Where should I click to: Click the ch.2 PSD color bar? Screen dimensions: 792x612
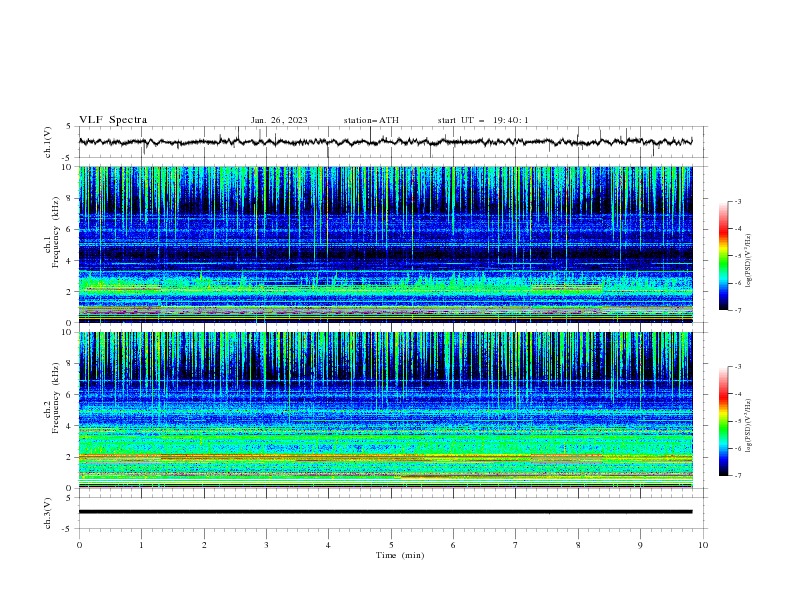tap(723, 421)
